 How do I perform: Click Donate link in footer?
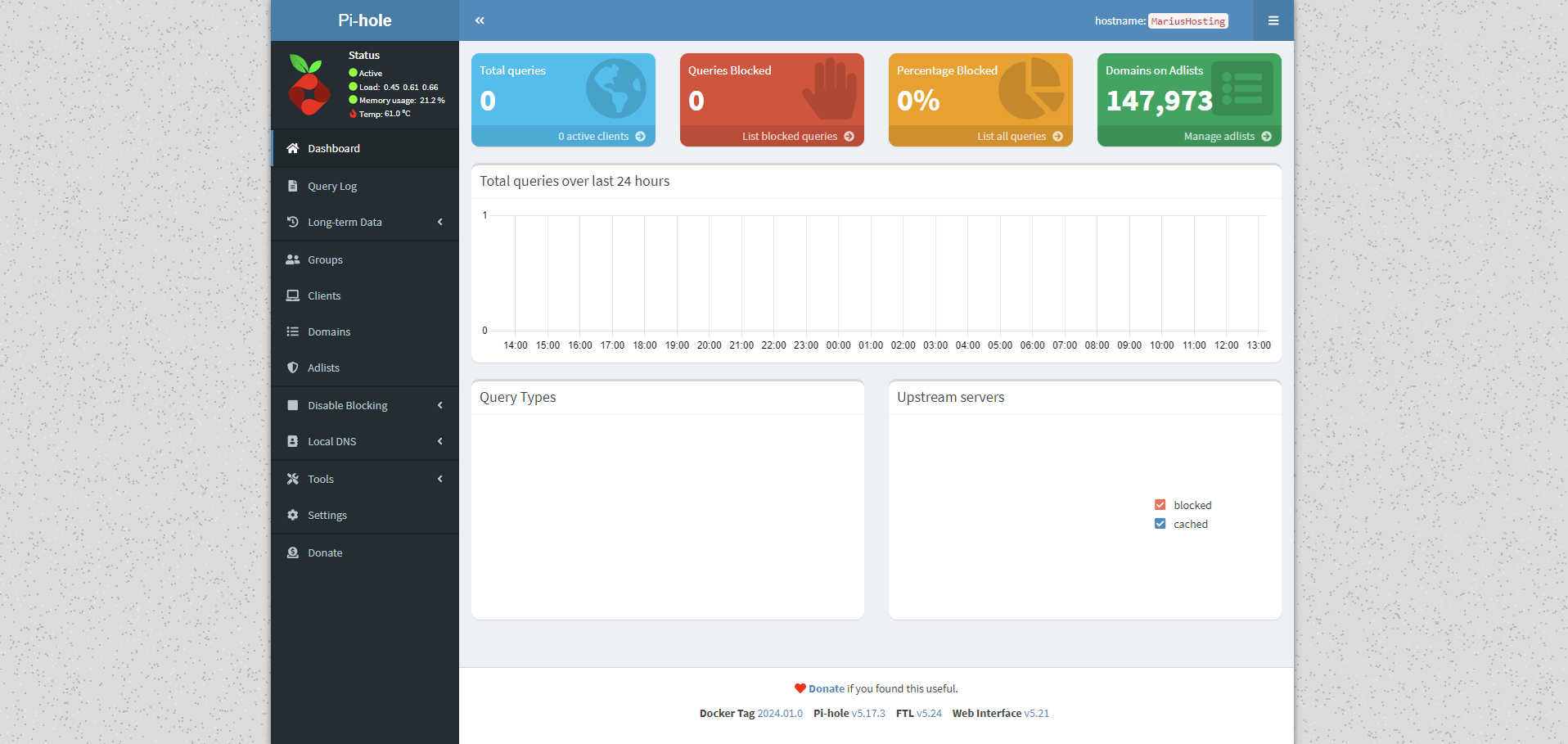pyautogui.click(x=827, y=689)
